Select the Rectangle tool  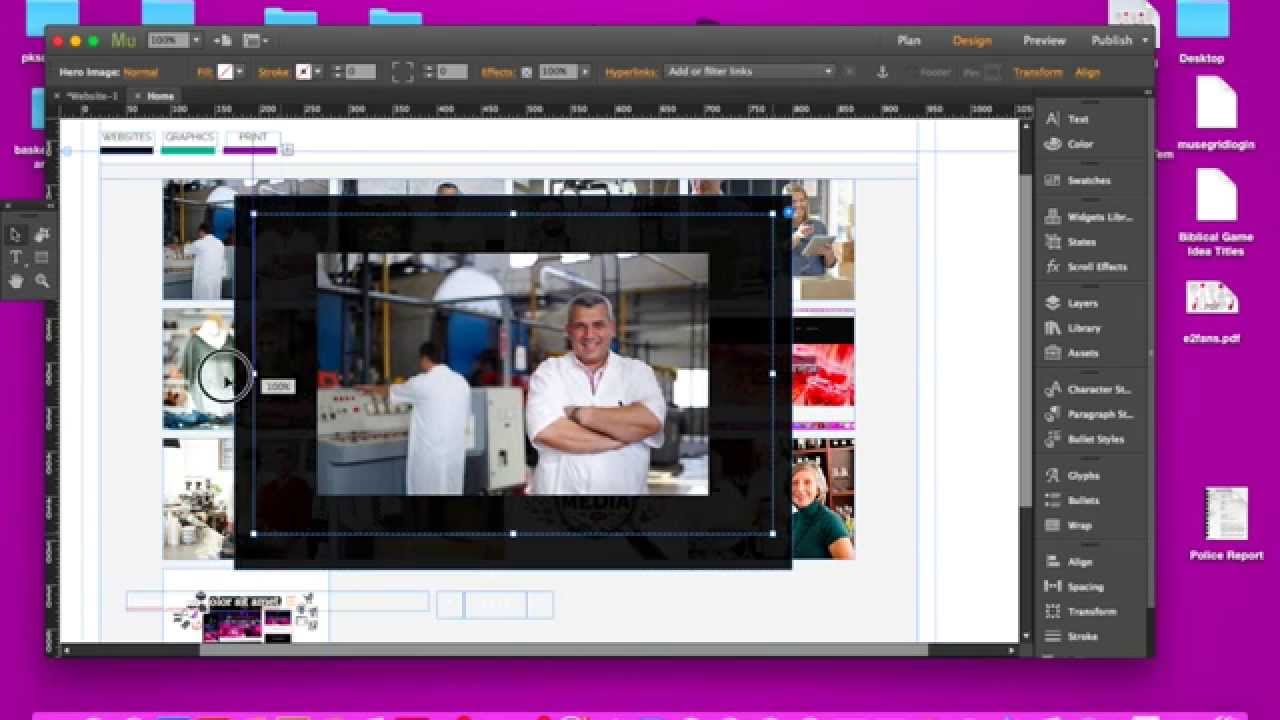point(42,258)
